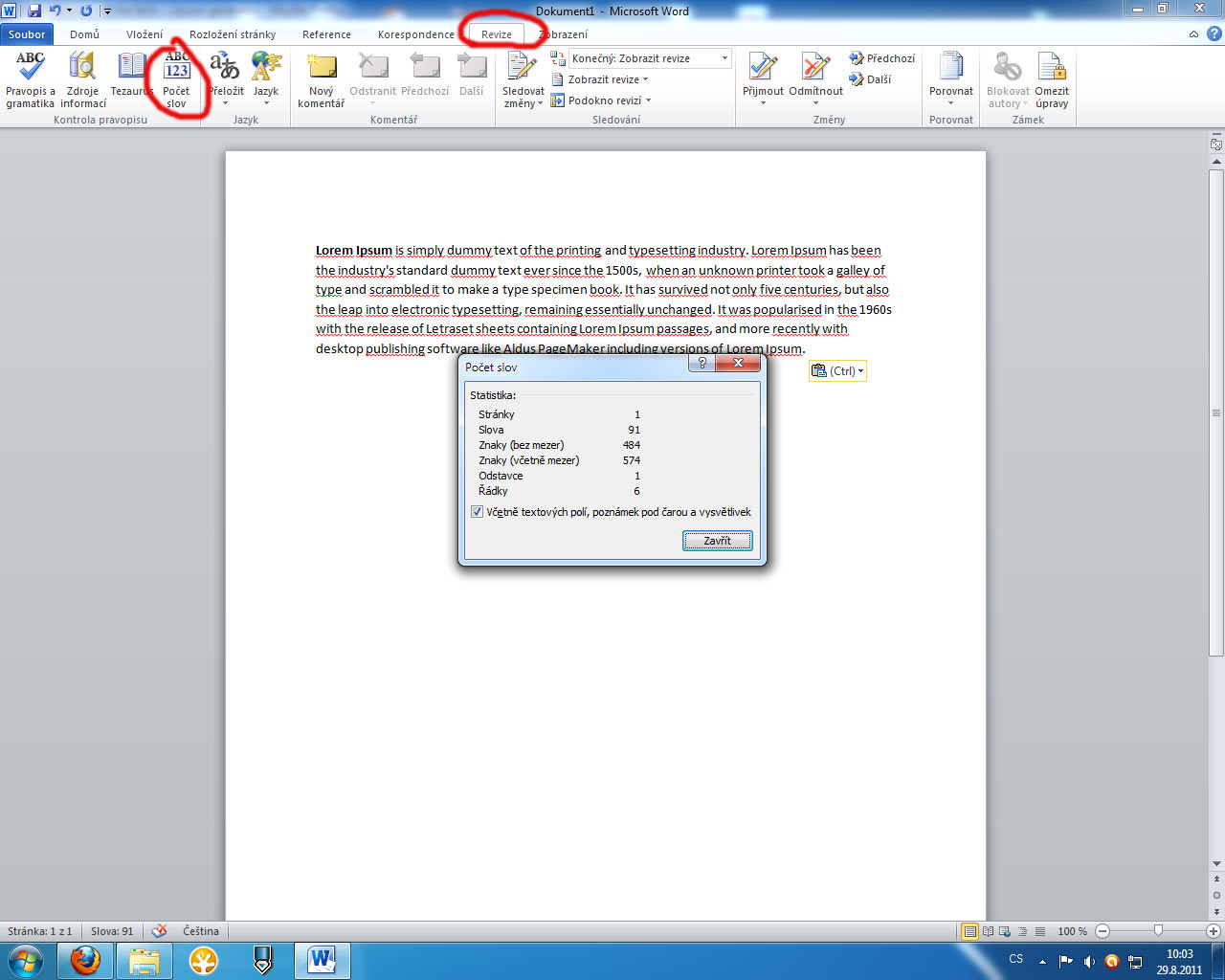
Task: Click the Počet slov ribbon button
Action: click(176, 80)
